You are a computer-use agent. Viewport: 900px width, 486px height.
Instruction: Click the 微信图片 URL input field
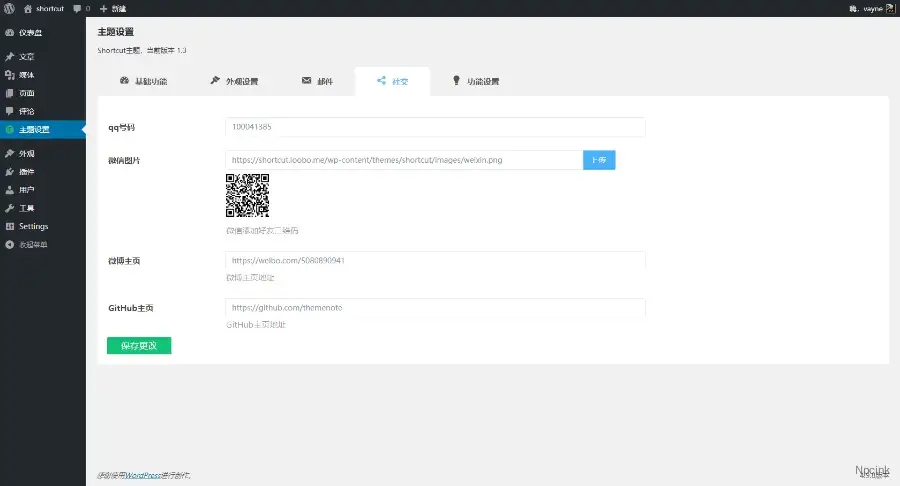click(x=404, y=160)
